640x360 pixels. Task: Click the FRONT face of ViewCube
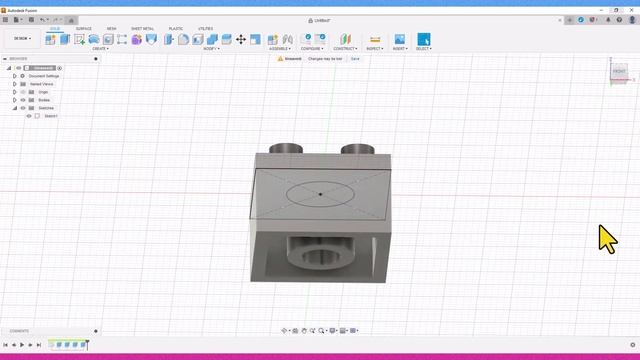click(x=619, y=71)
